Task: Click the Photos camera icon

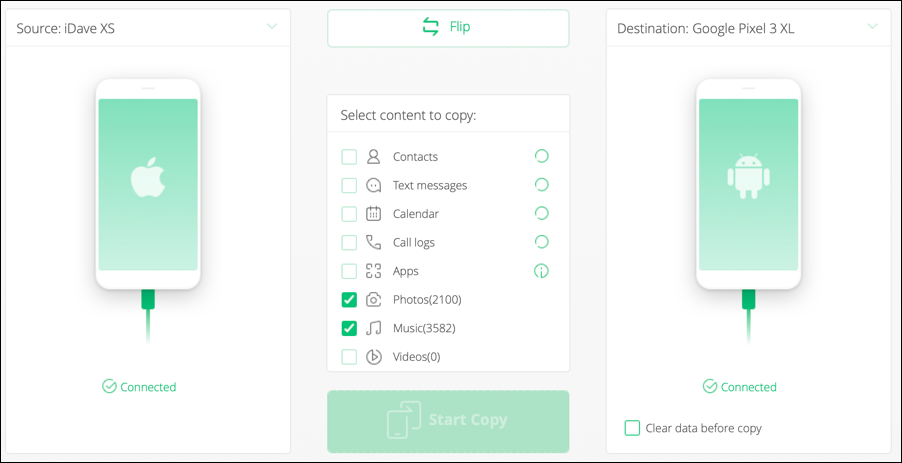Action: click(373, 300)
